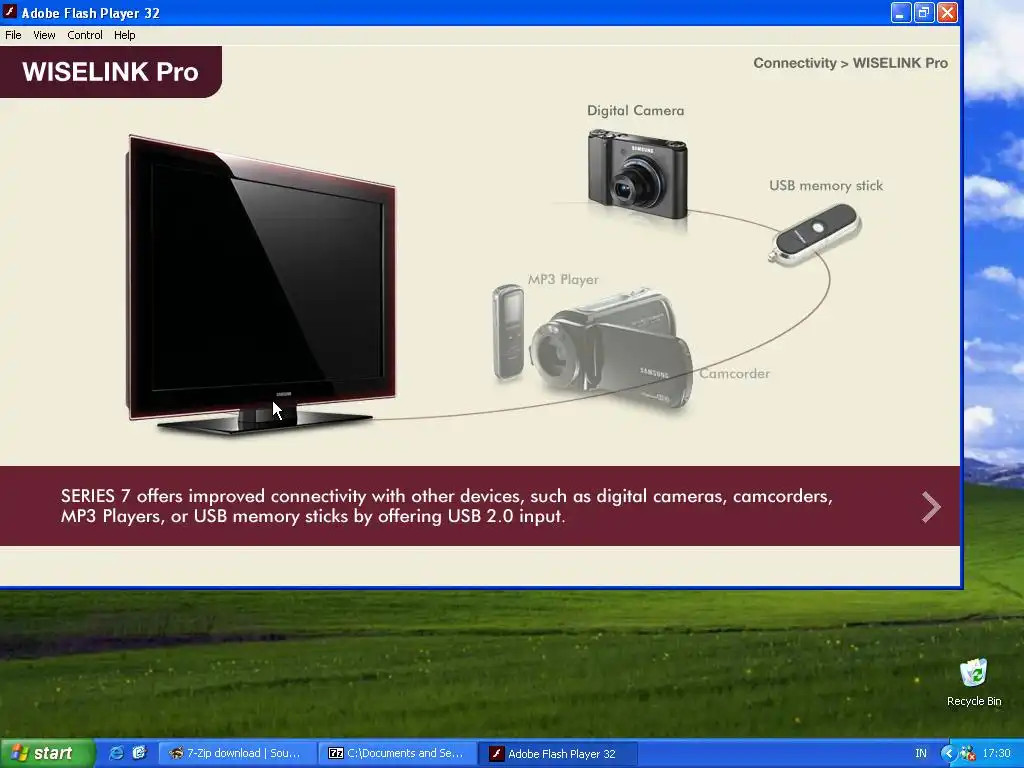Click the IN language indicator in the taskbar
Viewport: 1024px width, 768px height.
pos(921,754)
